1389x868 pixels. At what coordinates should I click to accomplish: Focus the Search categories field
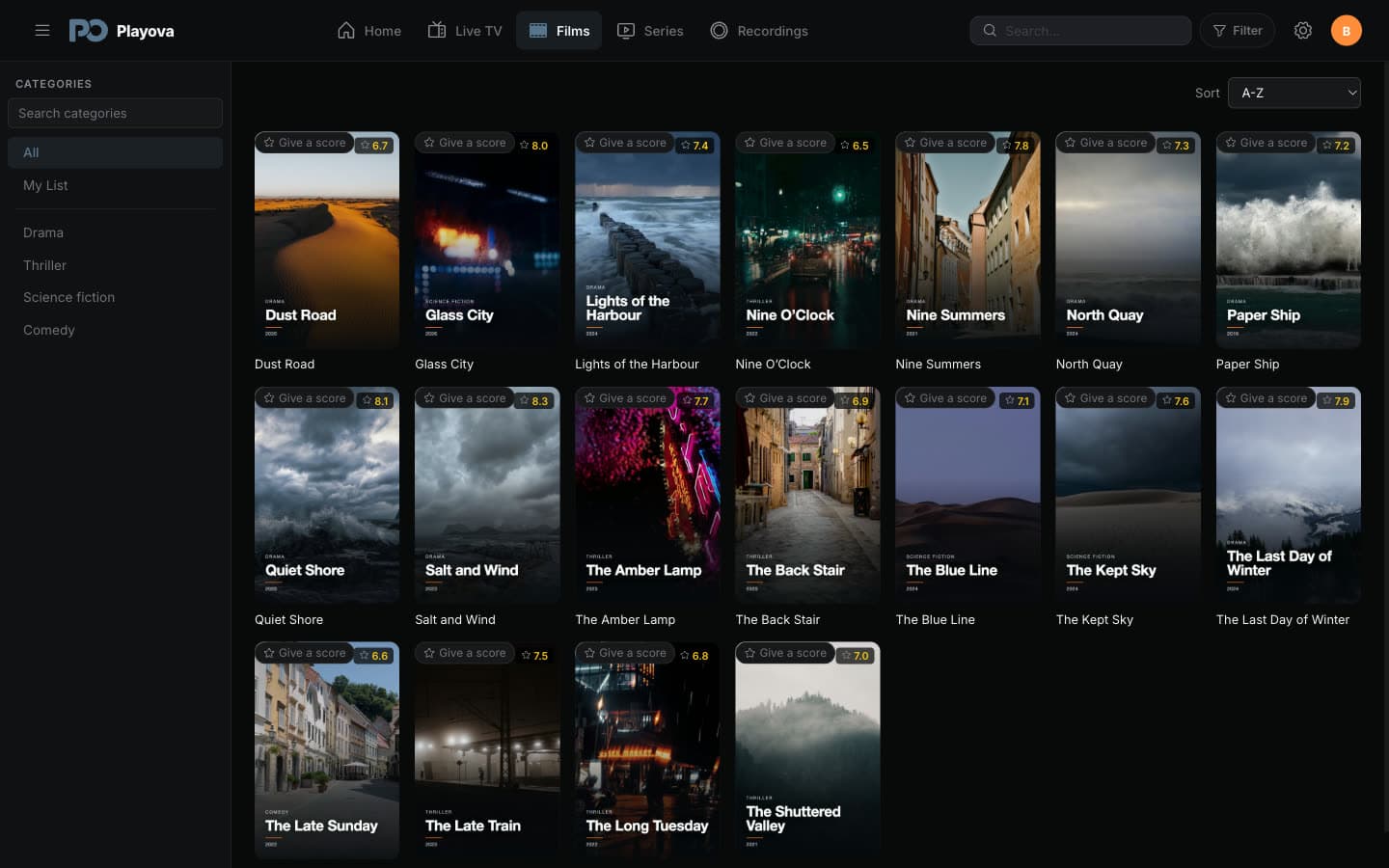click(x=115, y=113)
